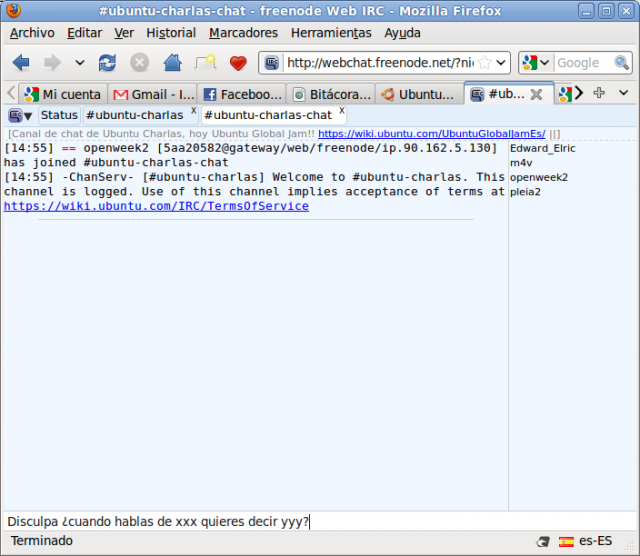Select user Edward_Elric in nick list
Screen dimensions: 640x556
[542, 148]
